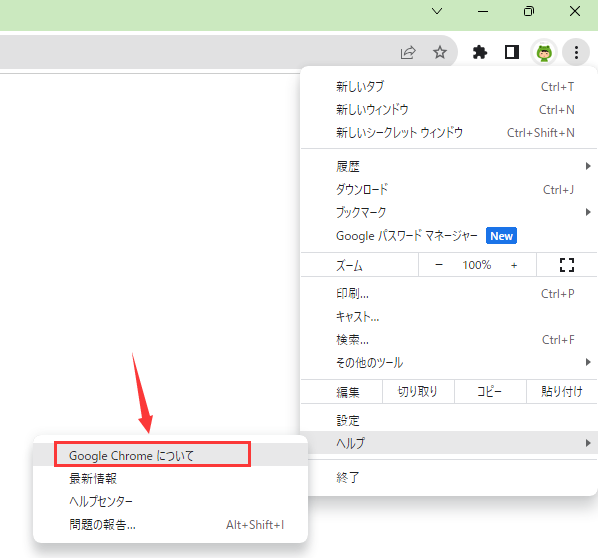The width and height of the screenshot is (600, 558).
Task: Select 新しいウィンドウ menu item
Action: [449, 110]
